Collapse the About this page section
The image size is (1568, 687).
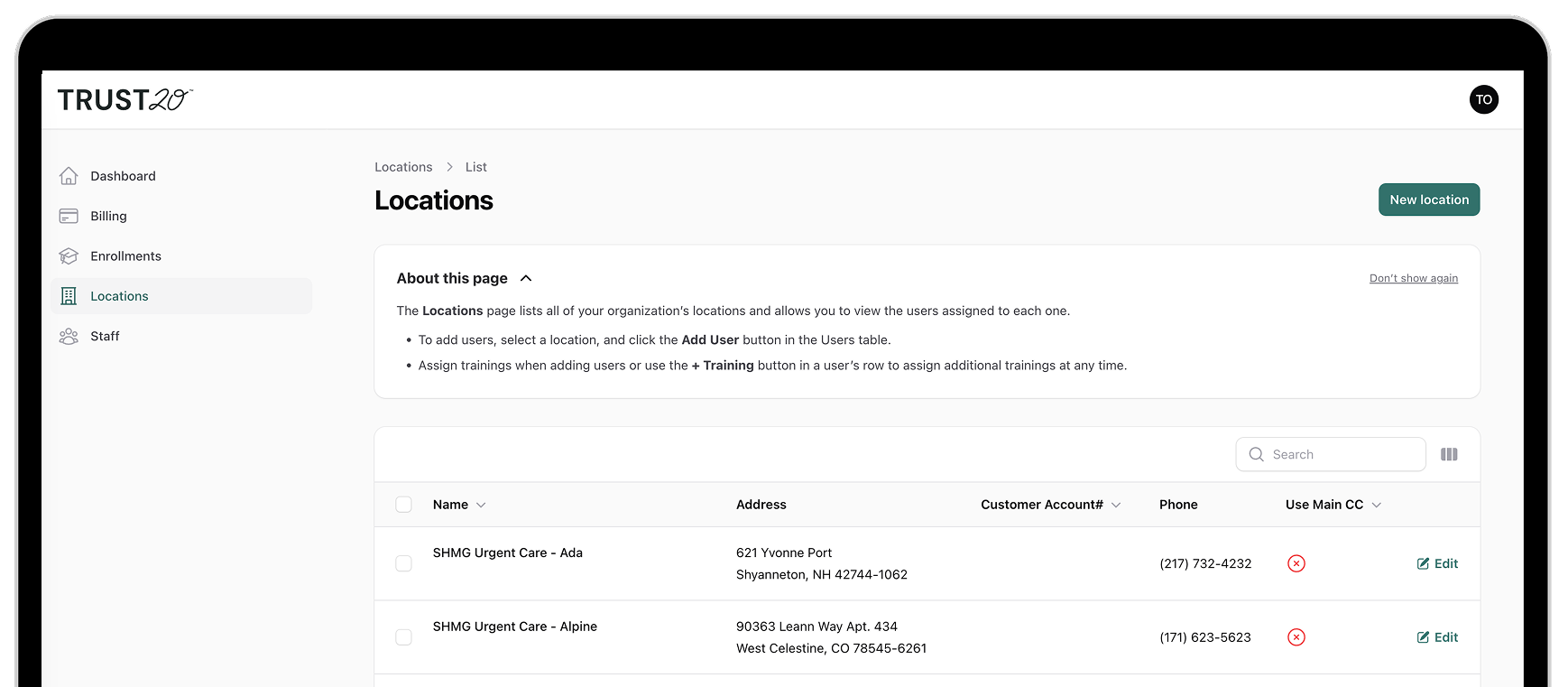526,278
